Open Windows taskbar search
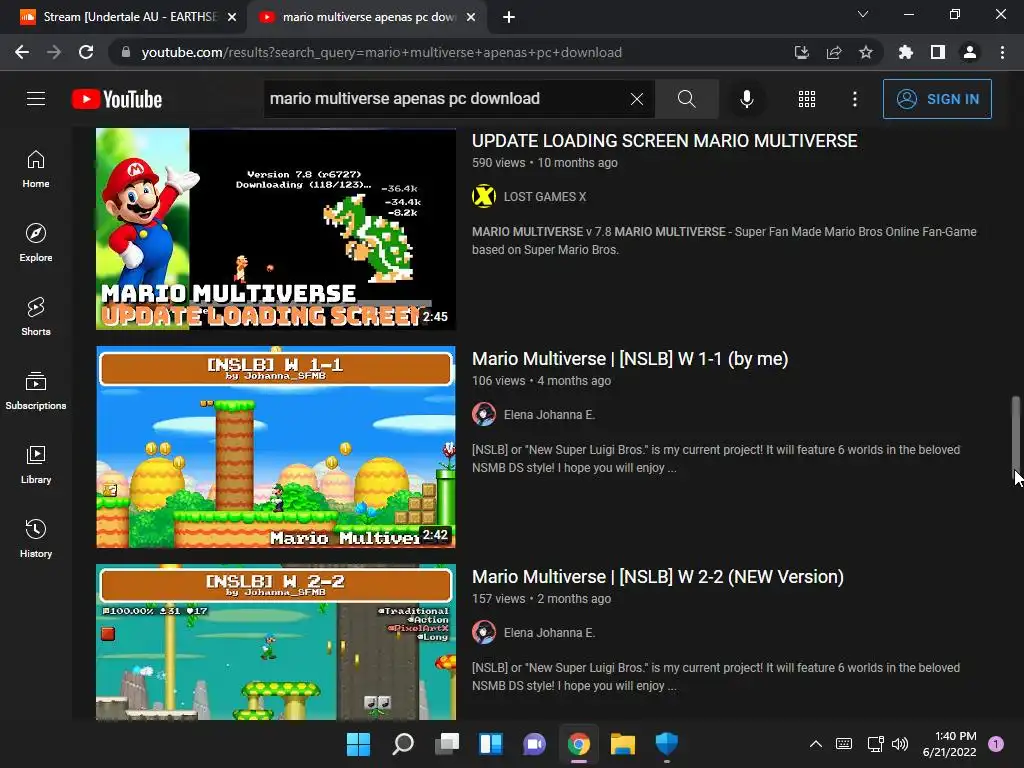The height and width of the screenshot is (768, 1024). (402, 744)
